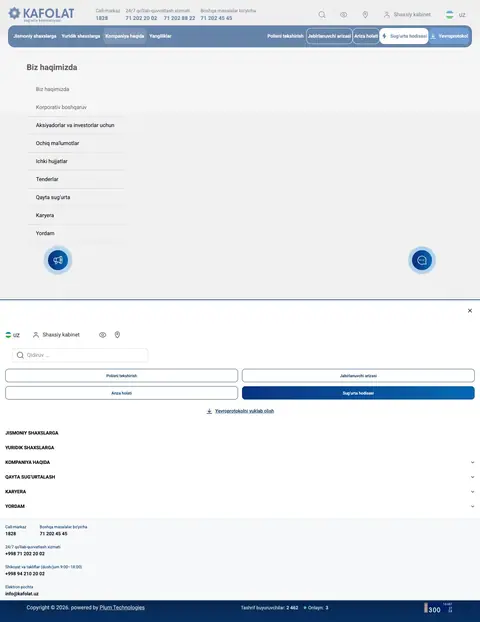Image resolution: width=480 pixels, height=622 pixels.
Task: Click the floating megaphone announcement button
Action: click(x=58, y=260)
